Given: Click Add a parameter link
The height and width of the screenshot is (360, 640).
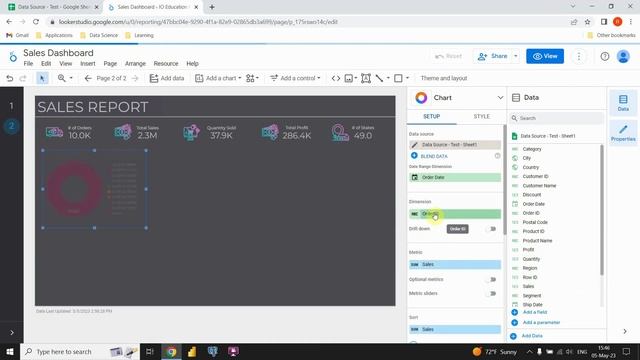Looking at the screenshot, I should pyautogui.click(x=541, y=322).
